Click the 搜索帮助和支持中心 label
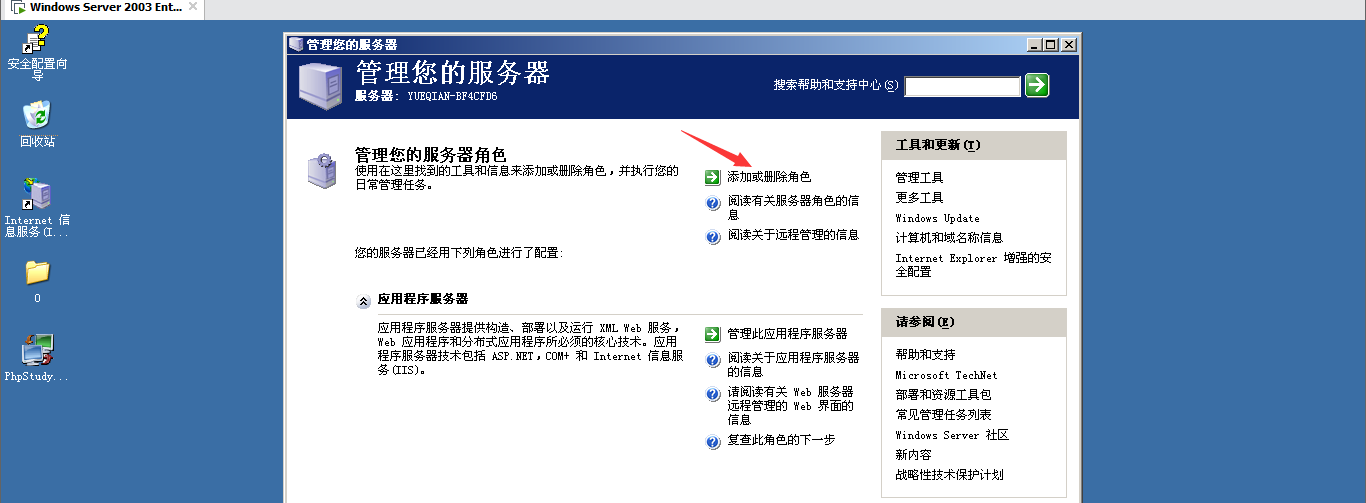 836,86
